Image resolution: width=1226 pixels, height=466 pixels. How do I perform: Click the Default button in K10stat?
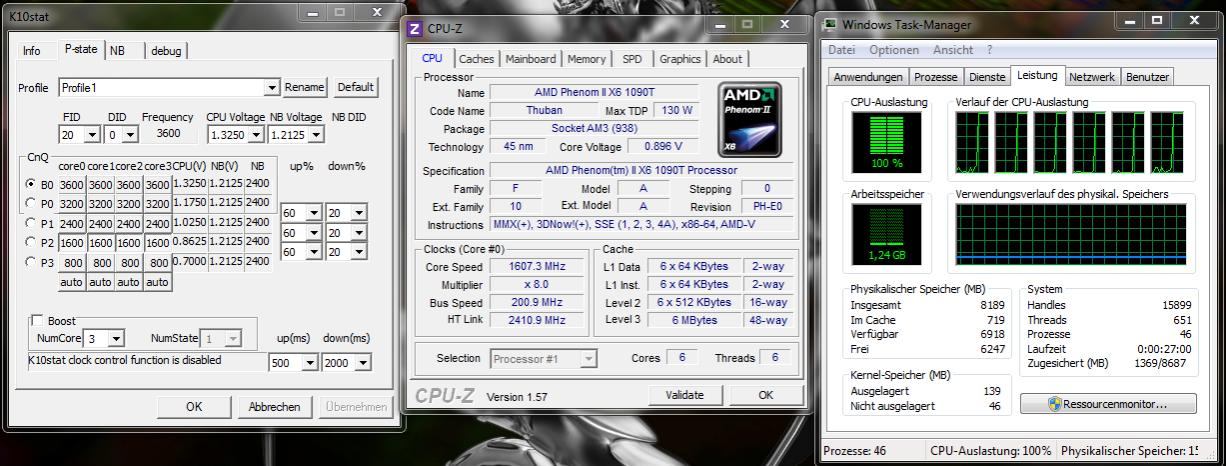[x=355, y=87]
